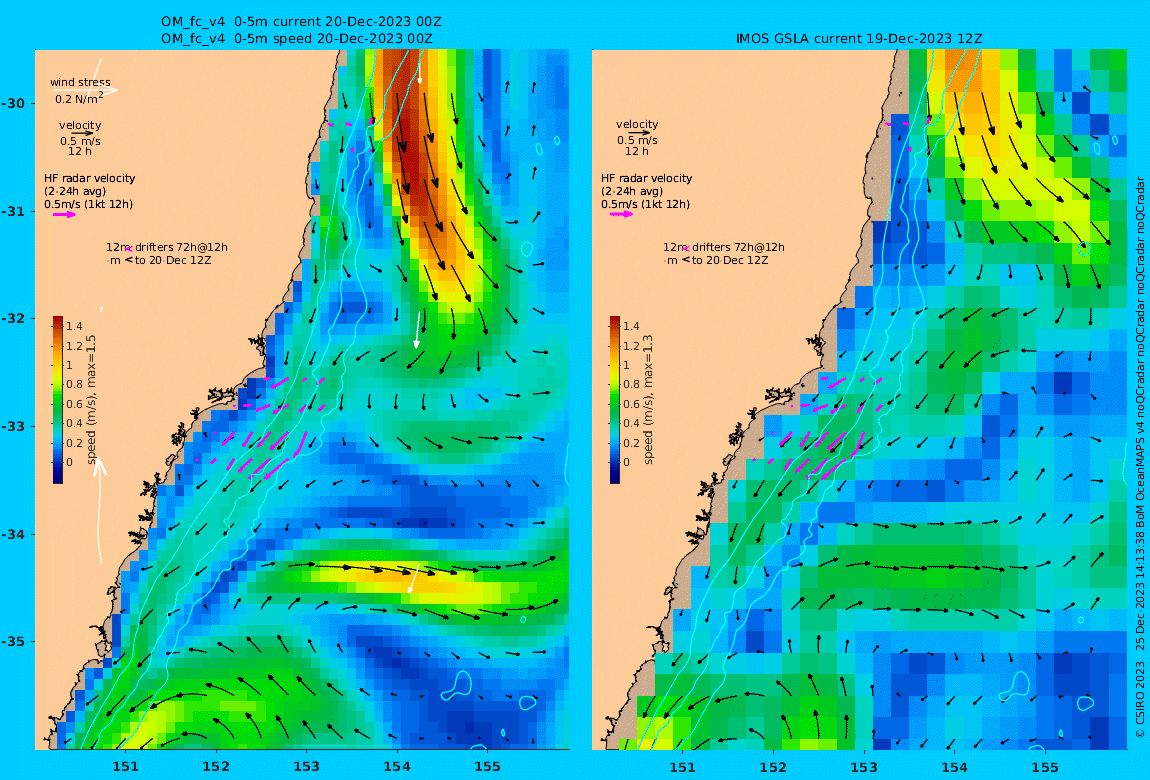Click the black velocity arrow in OM_fc_v4 legend

[81, 133]
